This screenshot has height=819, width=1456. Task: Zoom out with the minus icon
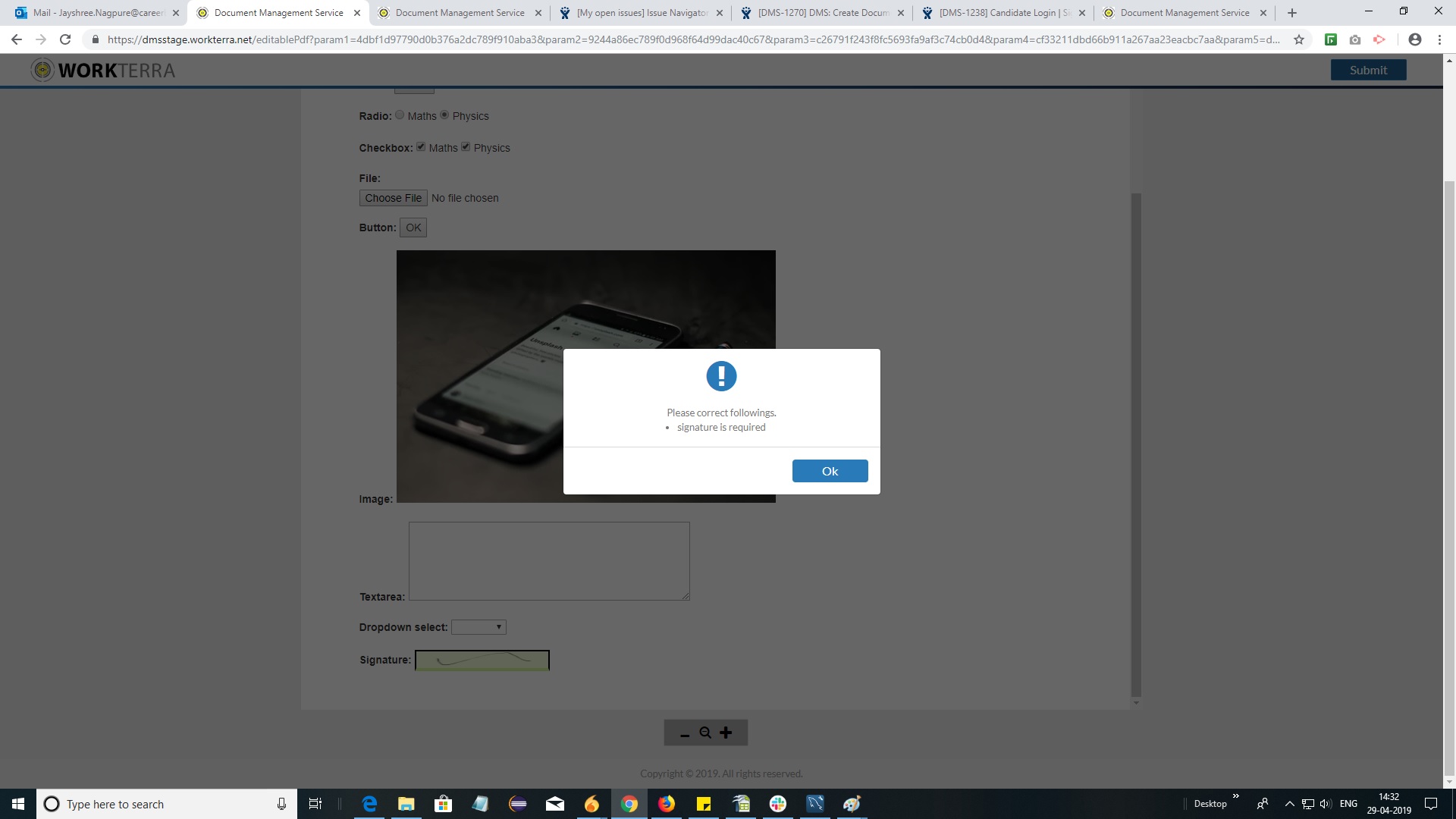tap(685, 733)
